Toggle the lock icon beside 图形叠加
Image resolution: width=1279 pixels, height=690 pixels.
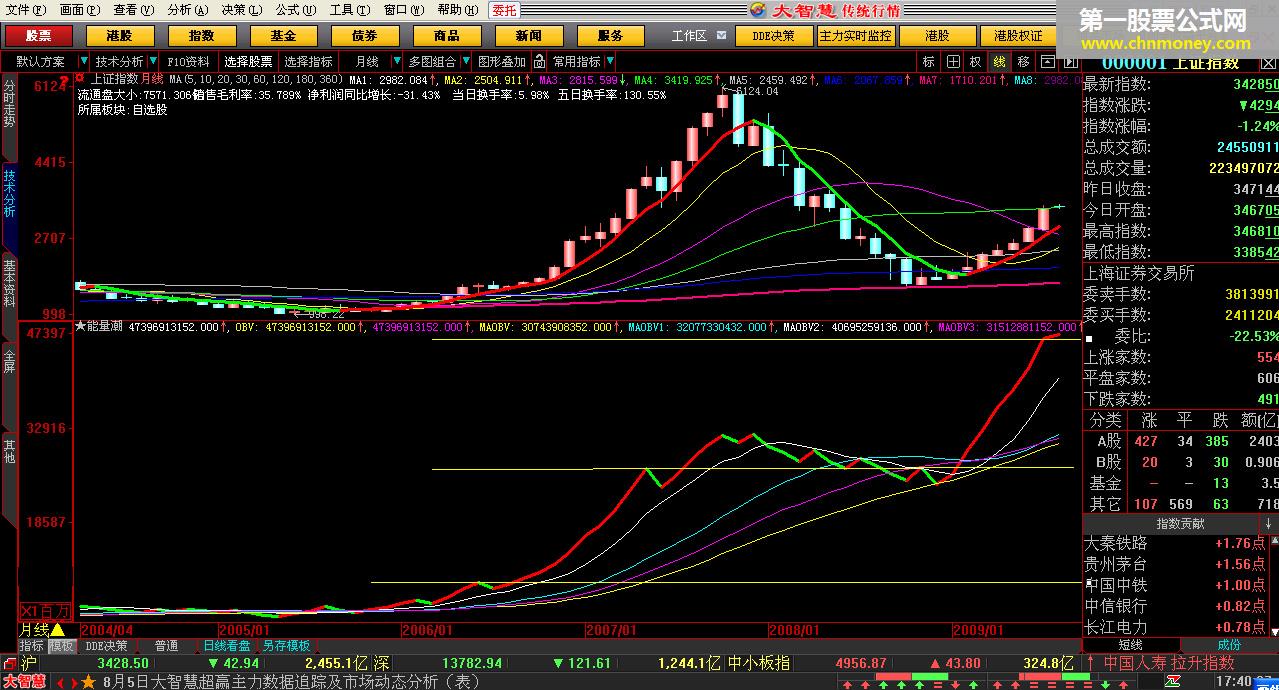[x=537, y=62]
